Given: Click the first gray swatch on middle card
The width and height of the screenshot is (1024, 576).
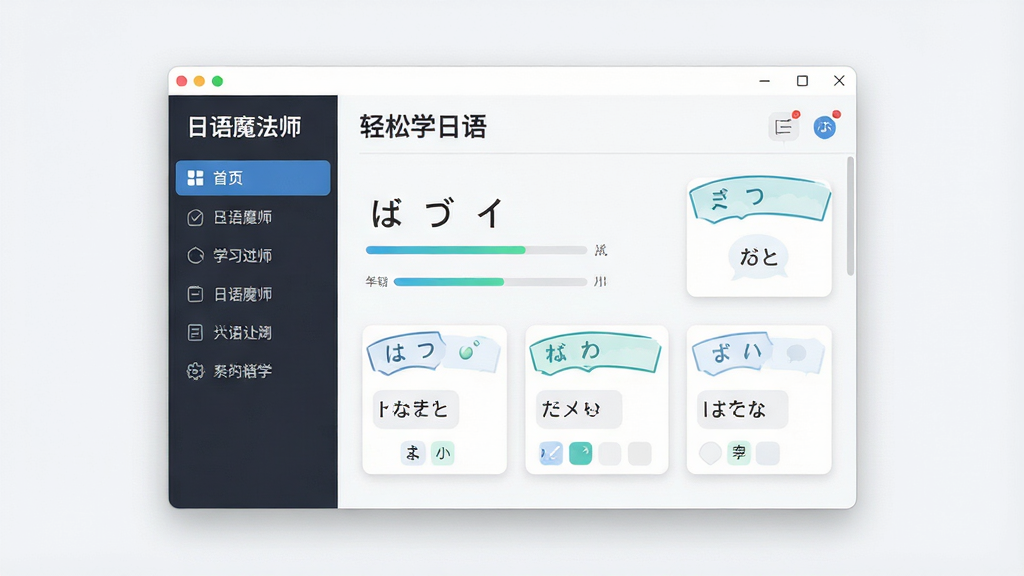Looking at the screenshot, I should (x=609, y=453).
